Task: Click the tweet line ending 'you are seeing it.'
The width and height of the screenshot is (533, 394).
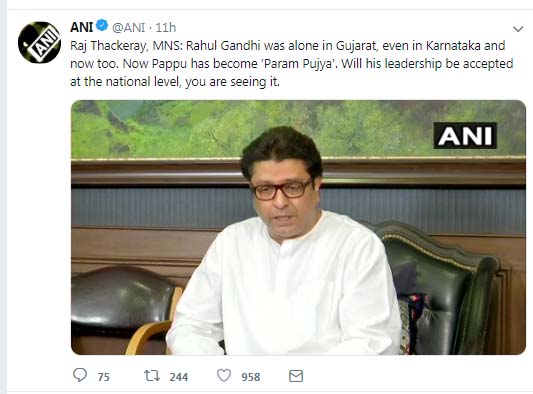Action: (175, 82)
